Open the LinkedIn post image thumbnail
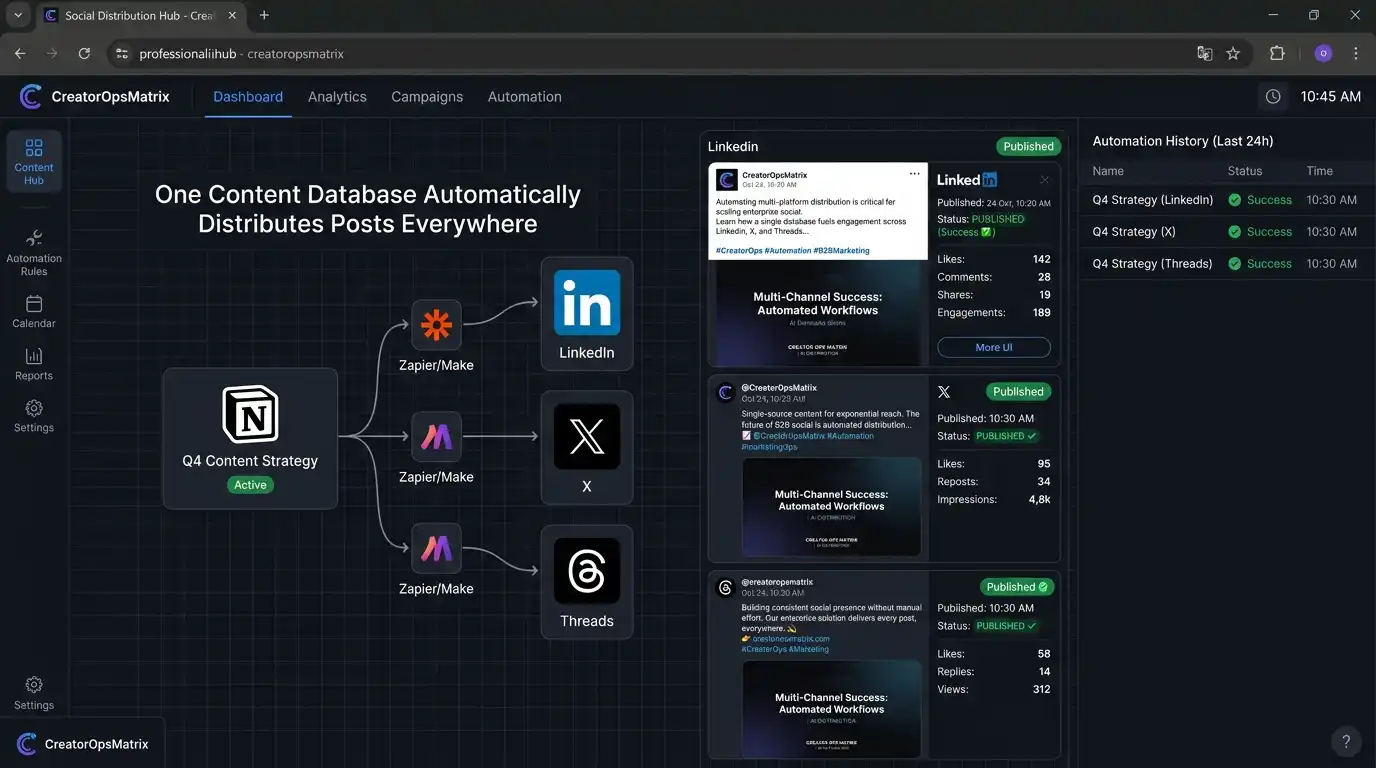The height and width of the screenshot is (768, 1376). pos(818,313)
